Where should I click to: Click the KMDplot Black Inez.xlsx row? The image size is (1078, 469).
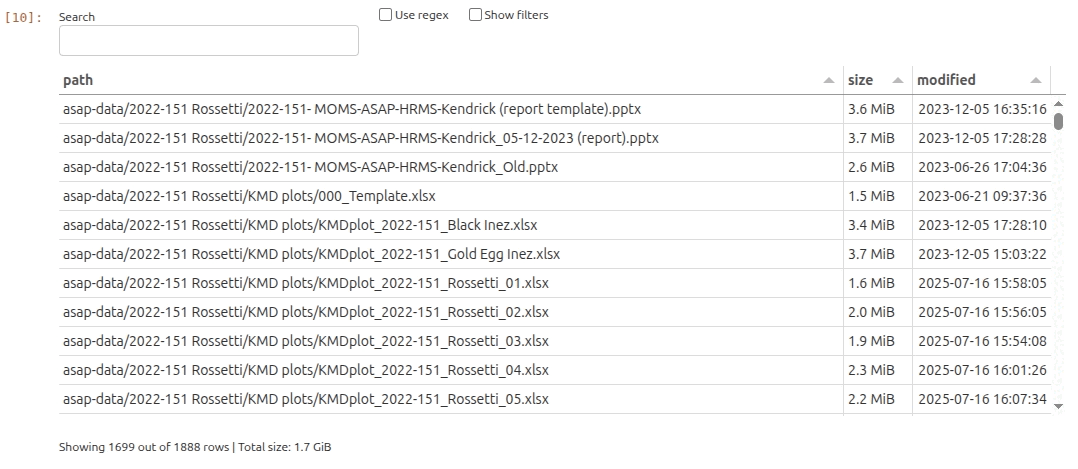(300, 225)
